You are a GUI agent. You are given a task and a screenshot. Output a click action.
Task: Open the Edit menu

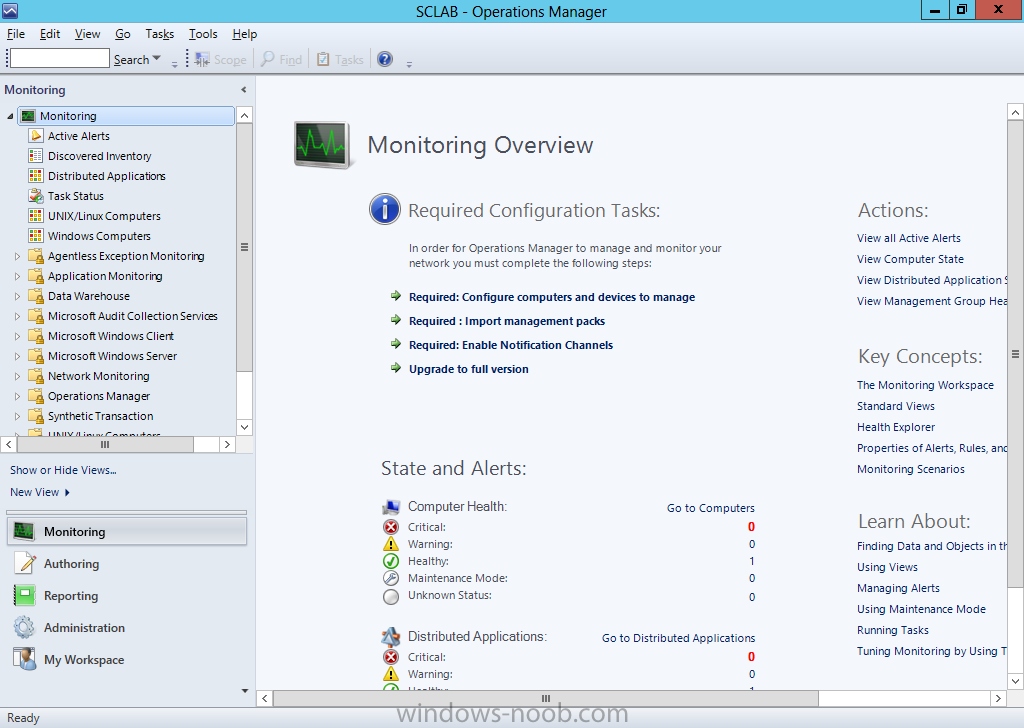(x=50, y=34)
